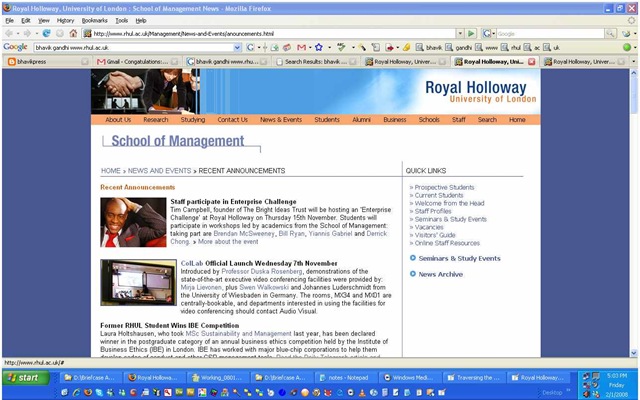Image resolution: width=640 pixels, height=400 pixels.
Task: Open the Help menu
Action: coord(141,20)
